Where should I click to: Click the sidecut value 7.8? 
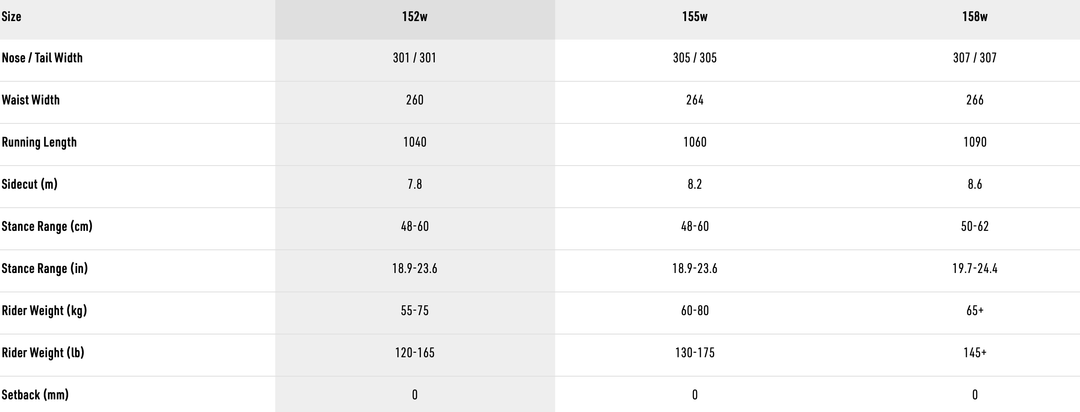pyautogui.click(x=414, y=184)
